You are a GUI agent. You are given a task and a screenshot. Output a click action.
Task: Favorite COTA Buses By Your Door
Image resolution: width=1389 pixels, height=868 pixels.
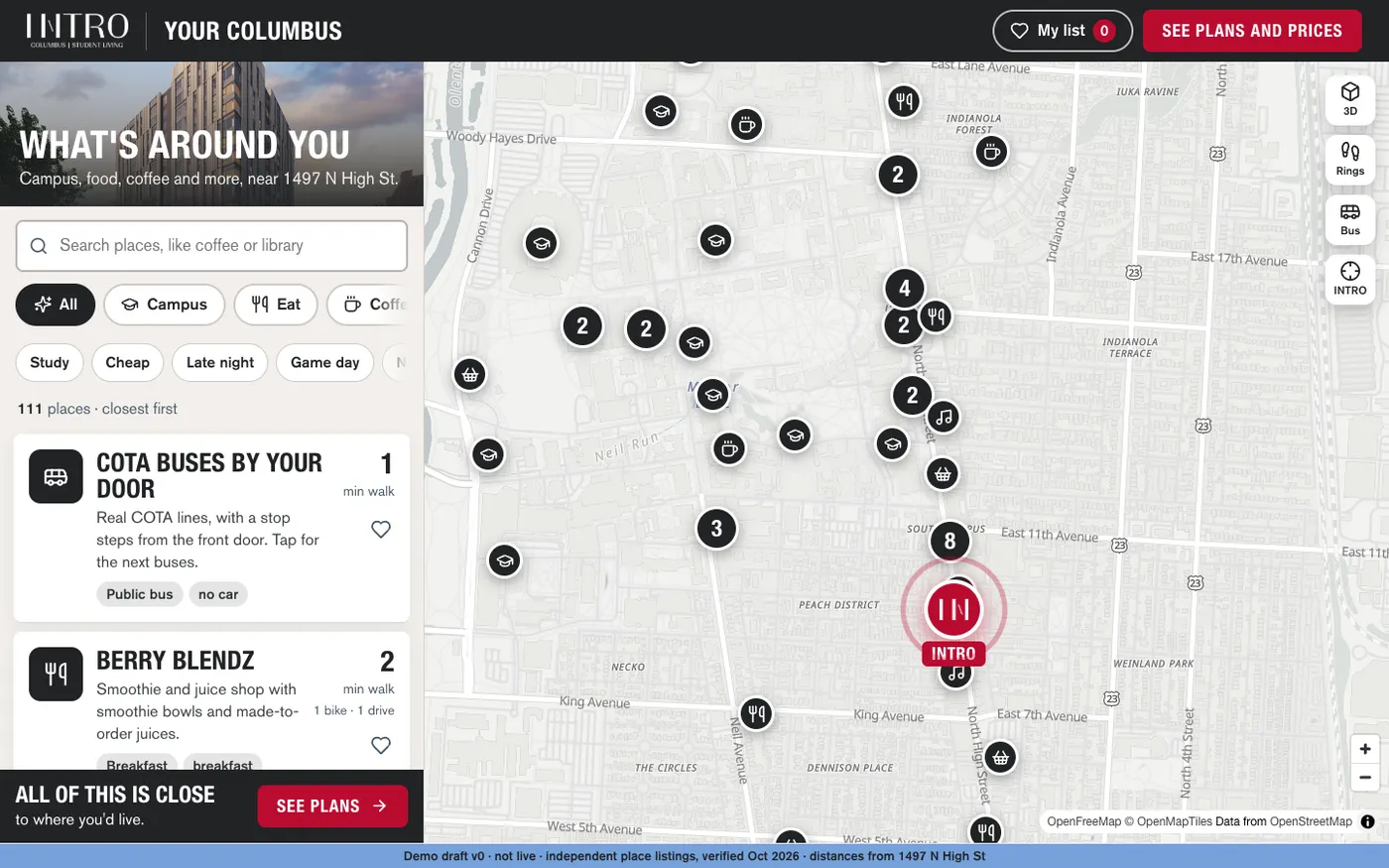(381, 530)
